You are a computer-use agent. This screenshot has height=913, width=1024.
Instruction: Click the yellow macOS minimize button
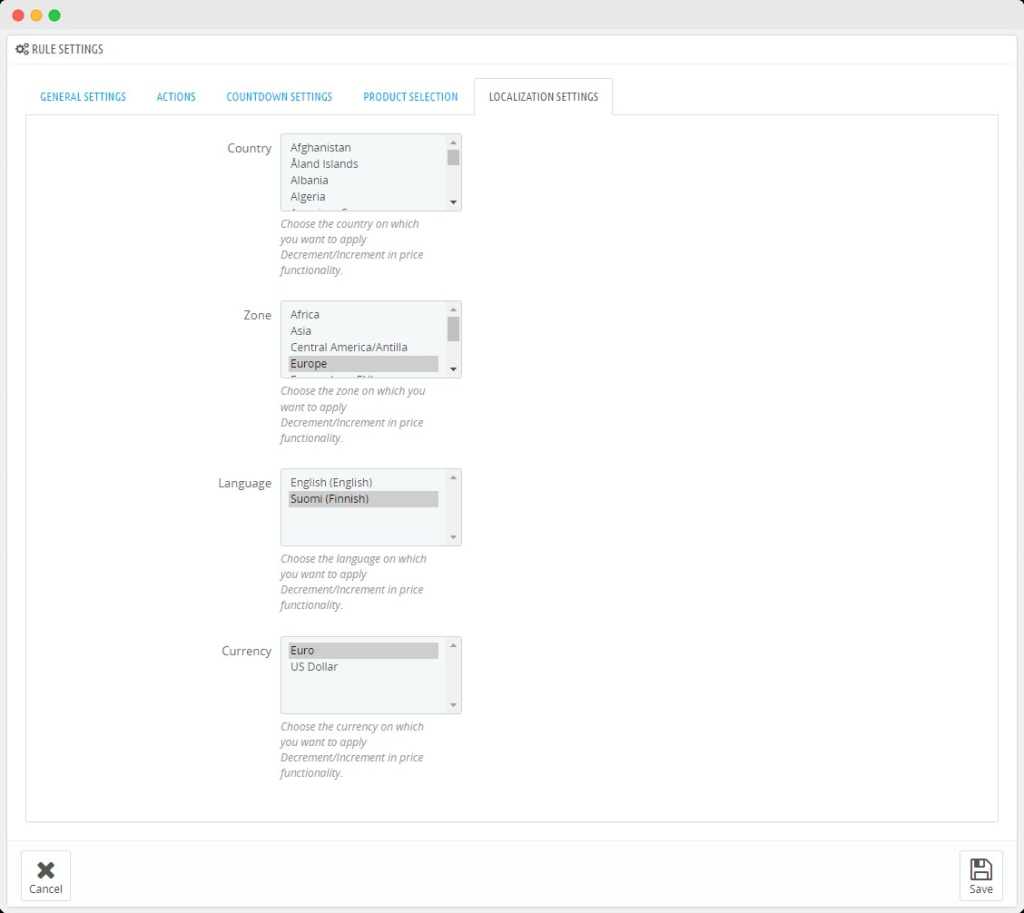(x=36, y=15)
